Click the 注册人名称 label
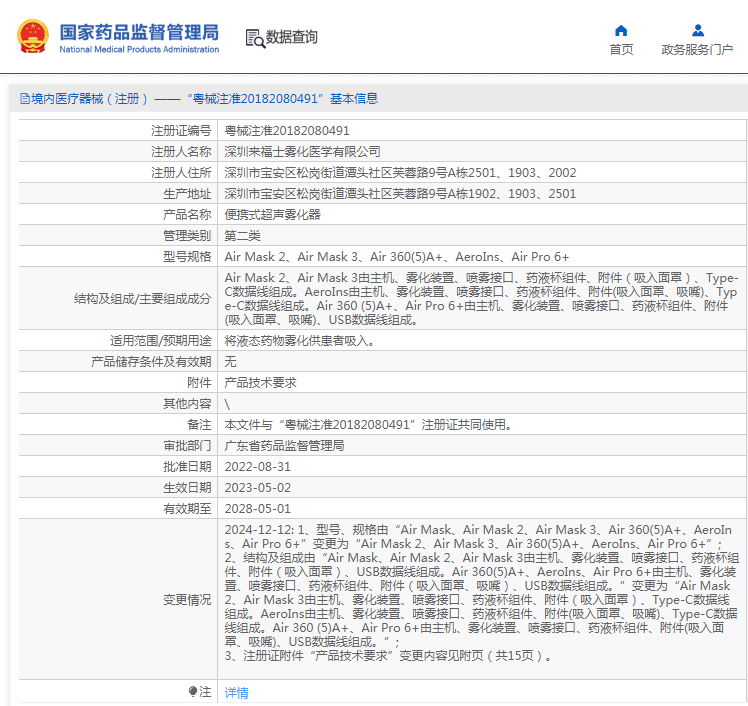The image size is (748, 706). click(181, 152)
